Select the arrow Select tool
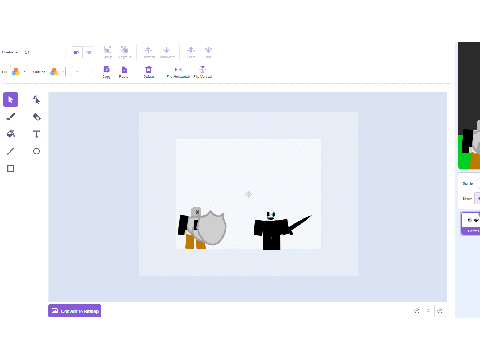 click(10, 100)
